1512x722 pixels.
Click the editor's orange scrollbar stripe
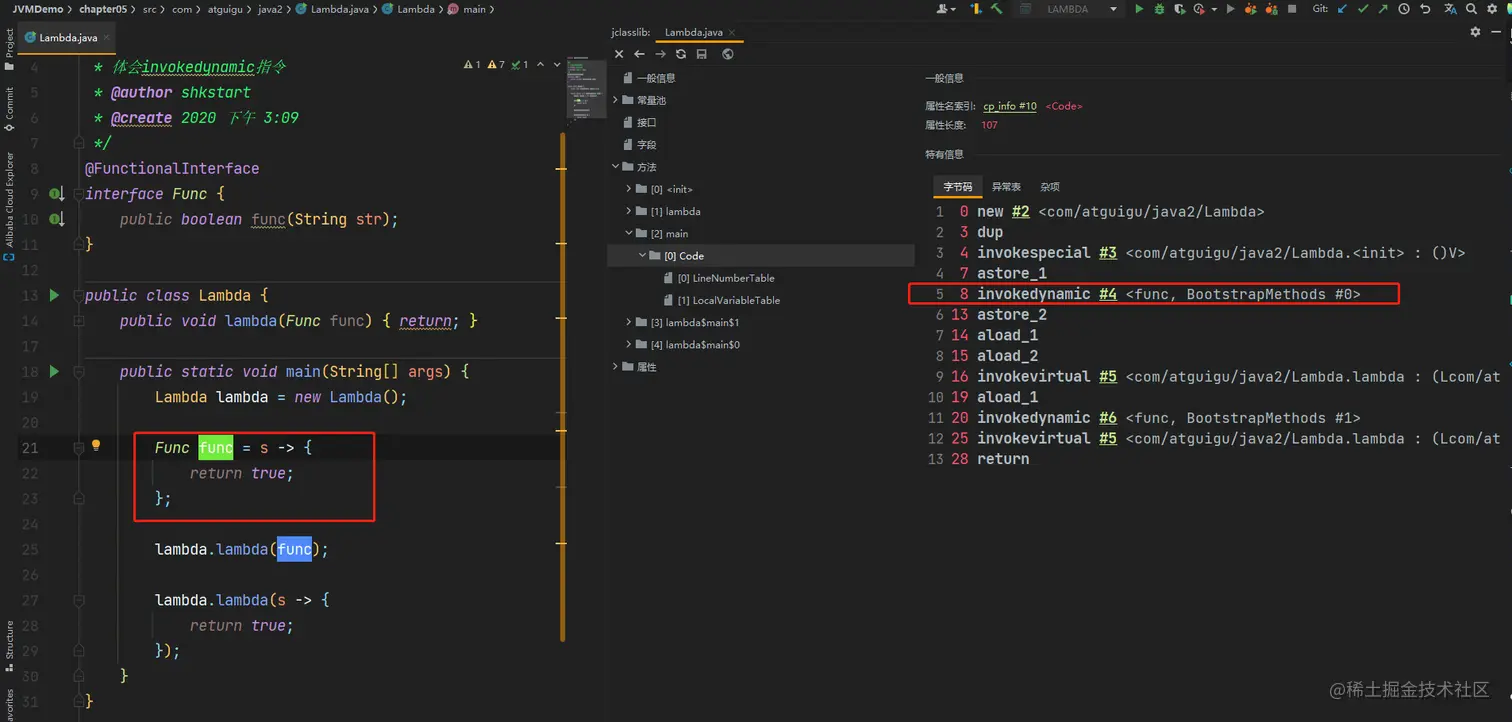point(564,386)
